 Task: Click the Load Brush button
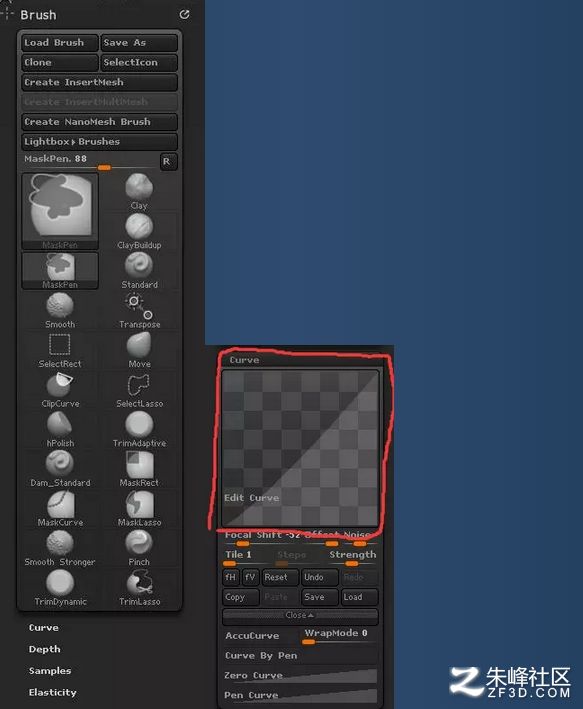[x=59, y=43]
